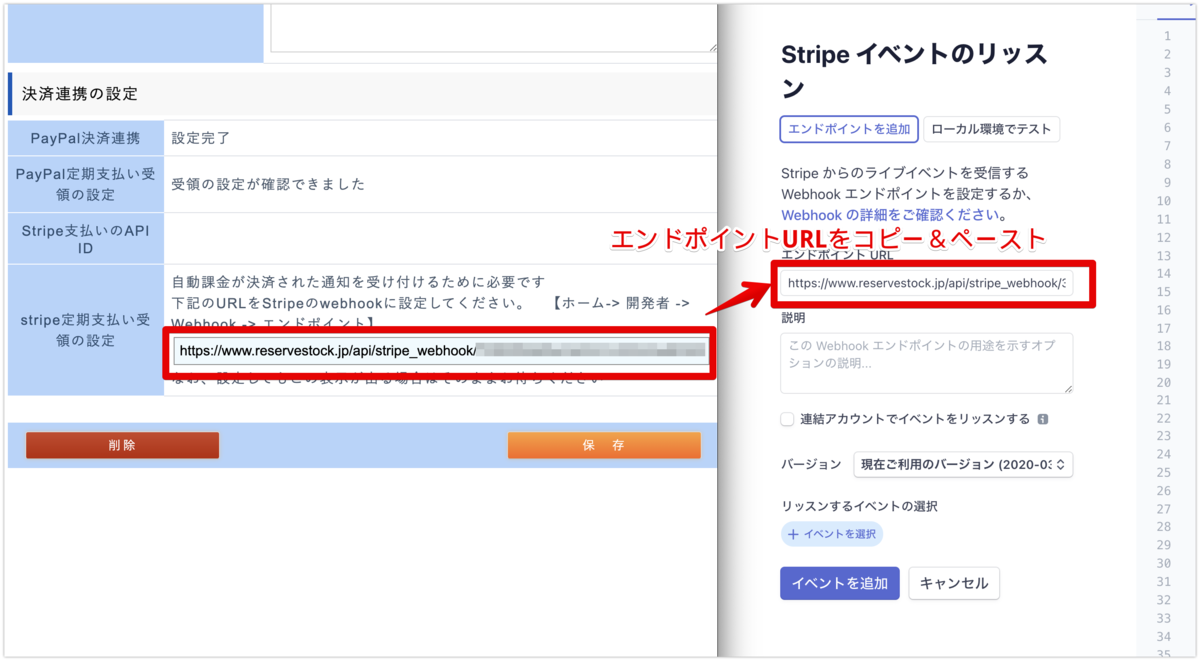Click the orange 保存 button
This screenshot has width=1200, height=661.
(x=604, y=445)
